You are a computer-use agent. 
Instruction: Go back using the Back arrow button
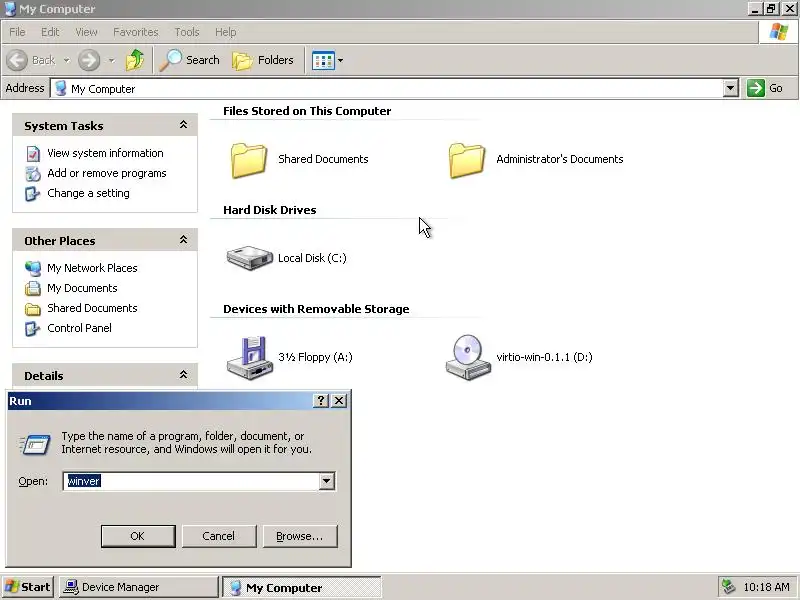point(31,60)
